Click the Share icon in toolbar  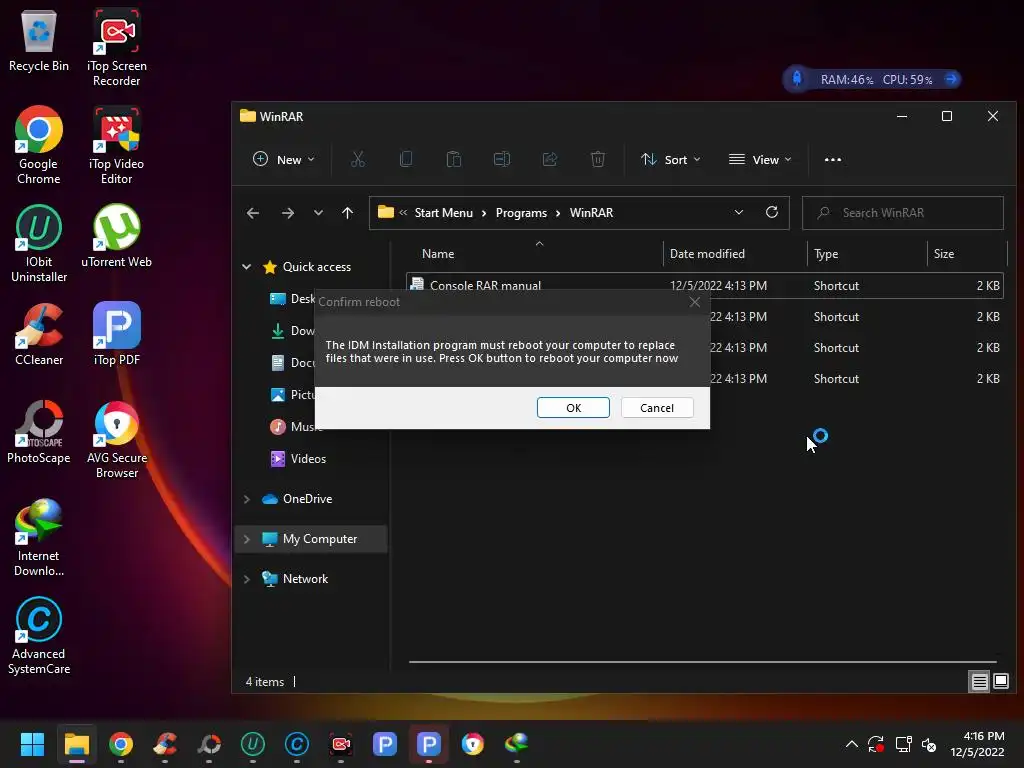pos(550,159)
